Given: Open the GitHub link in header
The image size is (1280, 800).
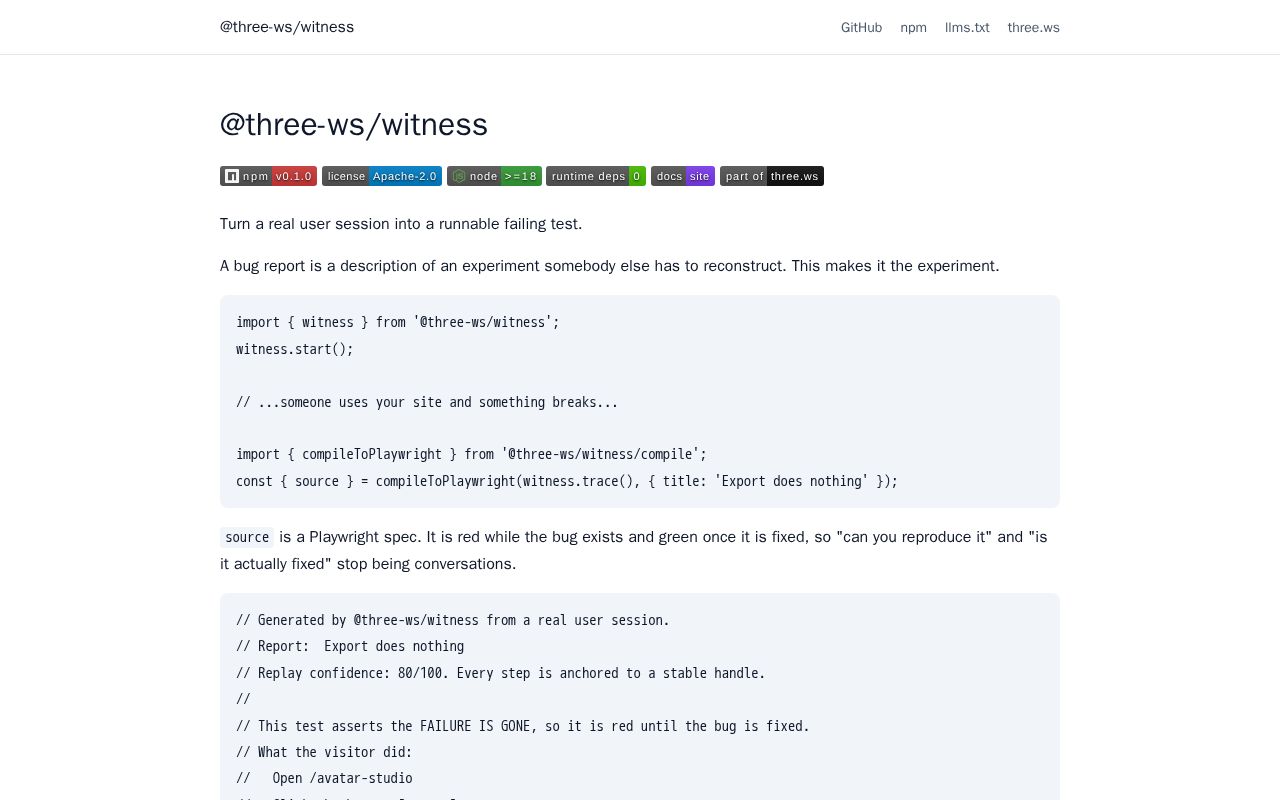Looking at the screenshot, I should click(x=861, y=27).
